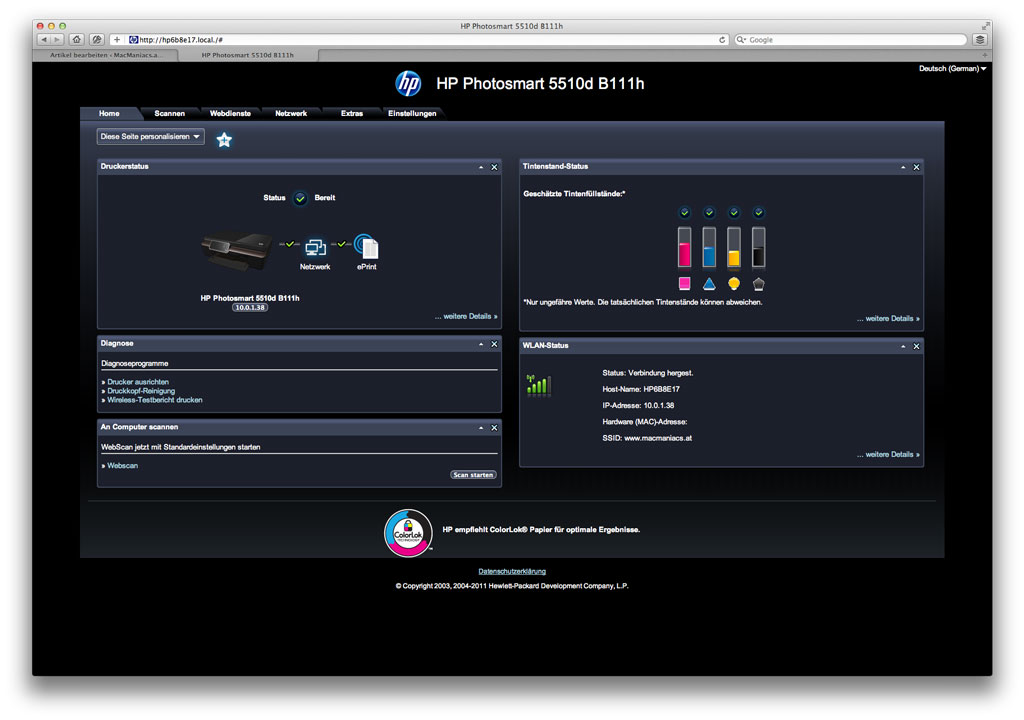The height and width of the screenshot is (720, 1024).
Task: Collapse the Diagnose panel
Action: pyautogui.click(x=481, y=344)
